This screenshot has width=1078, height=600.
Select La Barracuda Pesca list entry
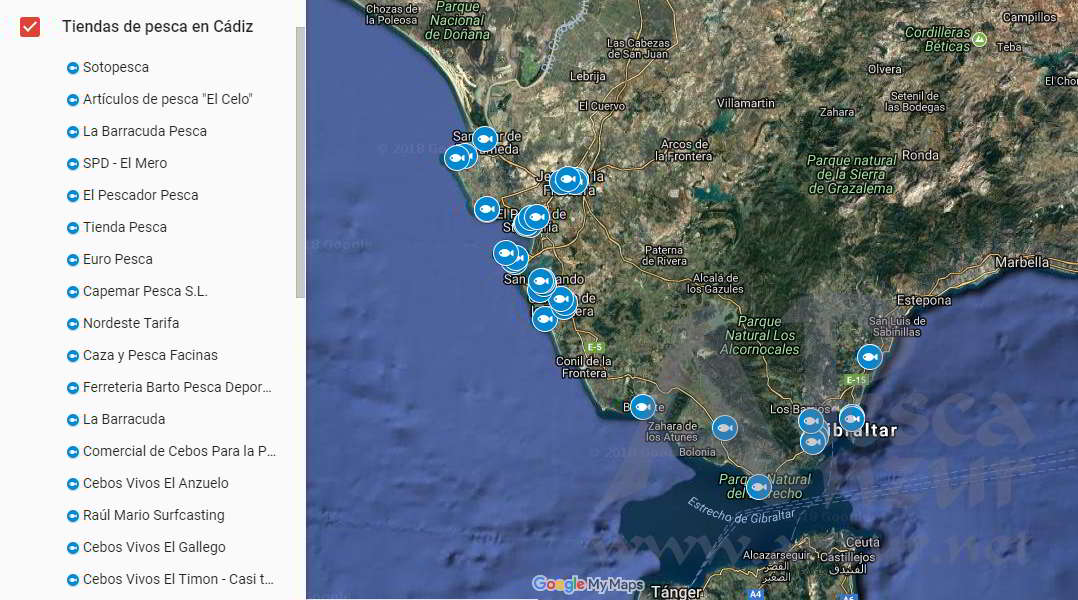(145, 131)
